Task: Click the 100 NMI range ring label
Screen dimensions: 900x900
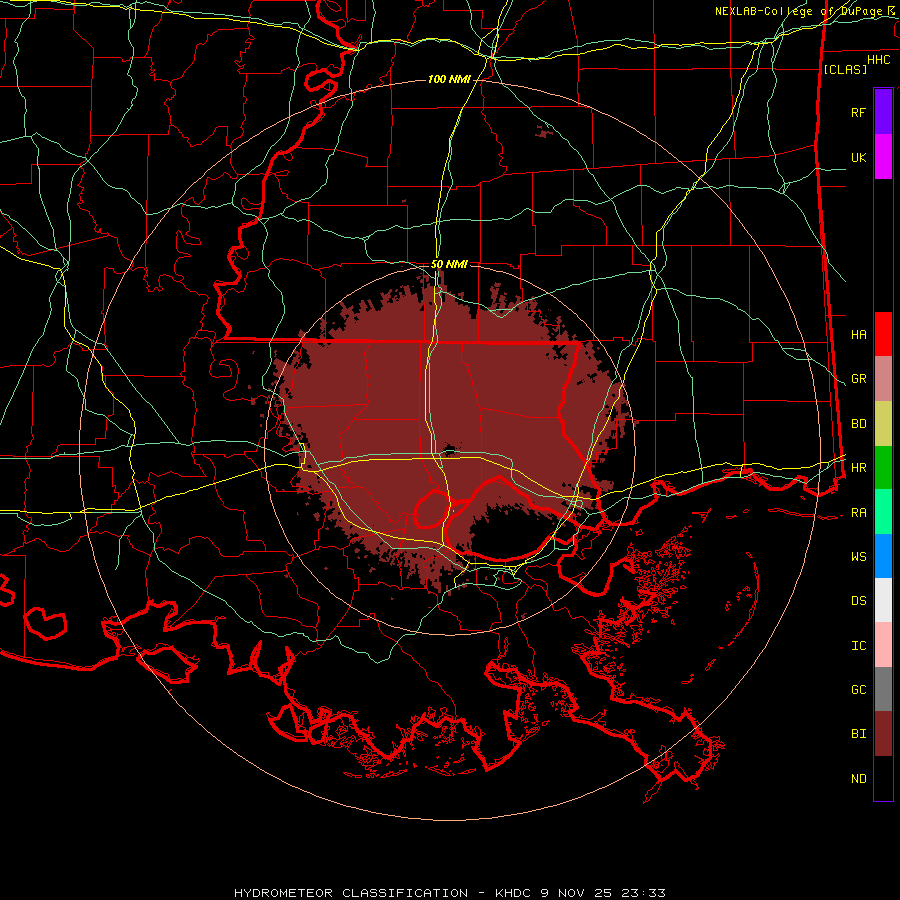Action: pyautogui.click(x=449, y=79)
